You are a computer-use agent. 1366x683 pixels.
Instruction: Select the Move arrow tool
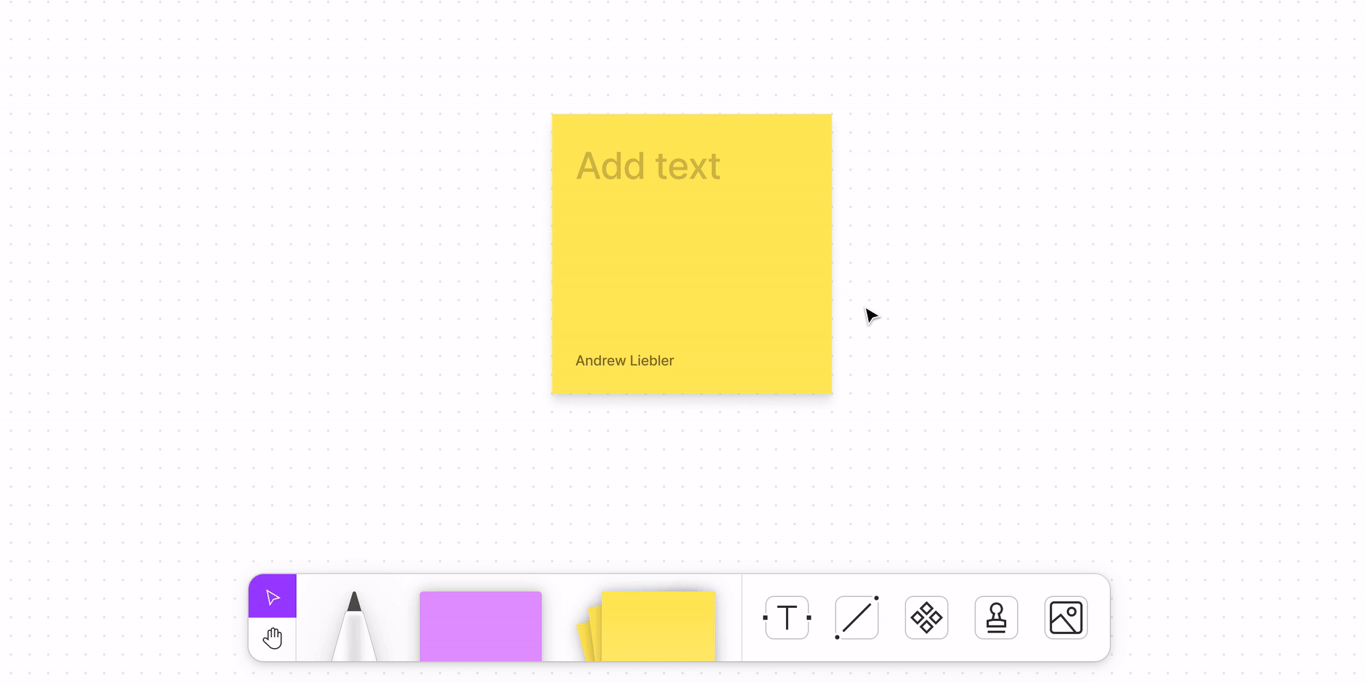[272, 597]
